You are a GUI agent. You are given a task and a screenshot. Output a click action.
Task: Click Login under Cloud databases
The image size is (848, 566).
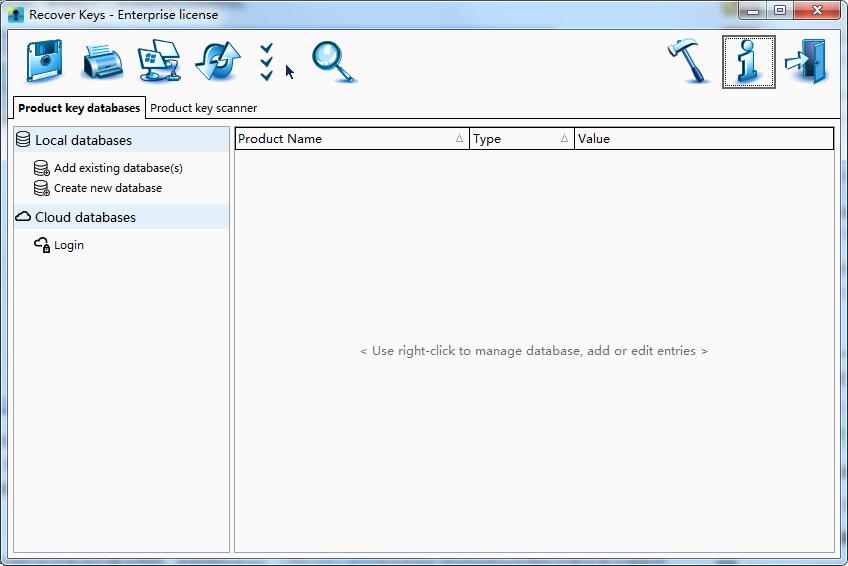click(x=58, y=245)
